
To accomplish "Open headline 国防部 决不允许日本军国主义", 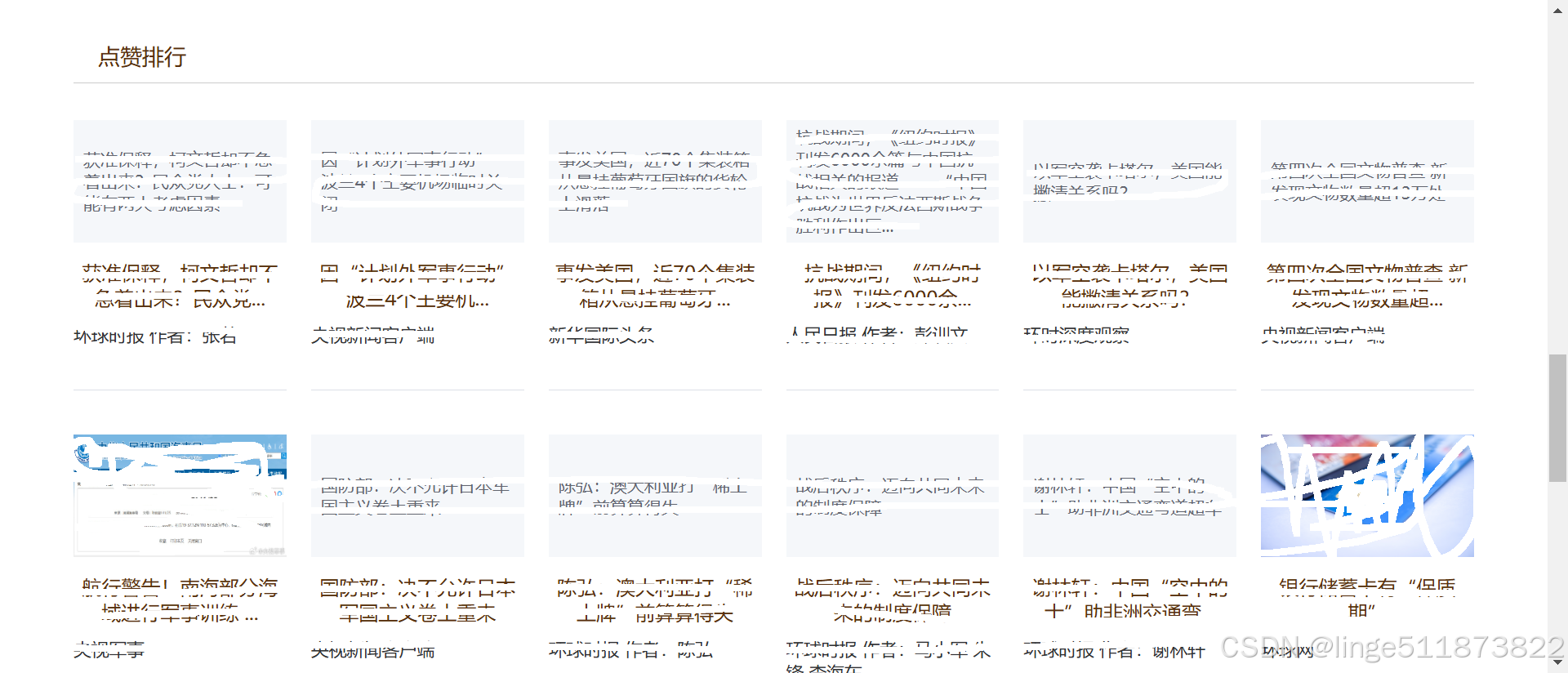I will 417,600.
